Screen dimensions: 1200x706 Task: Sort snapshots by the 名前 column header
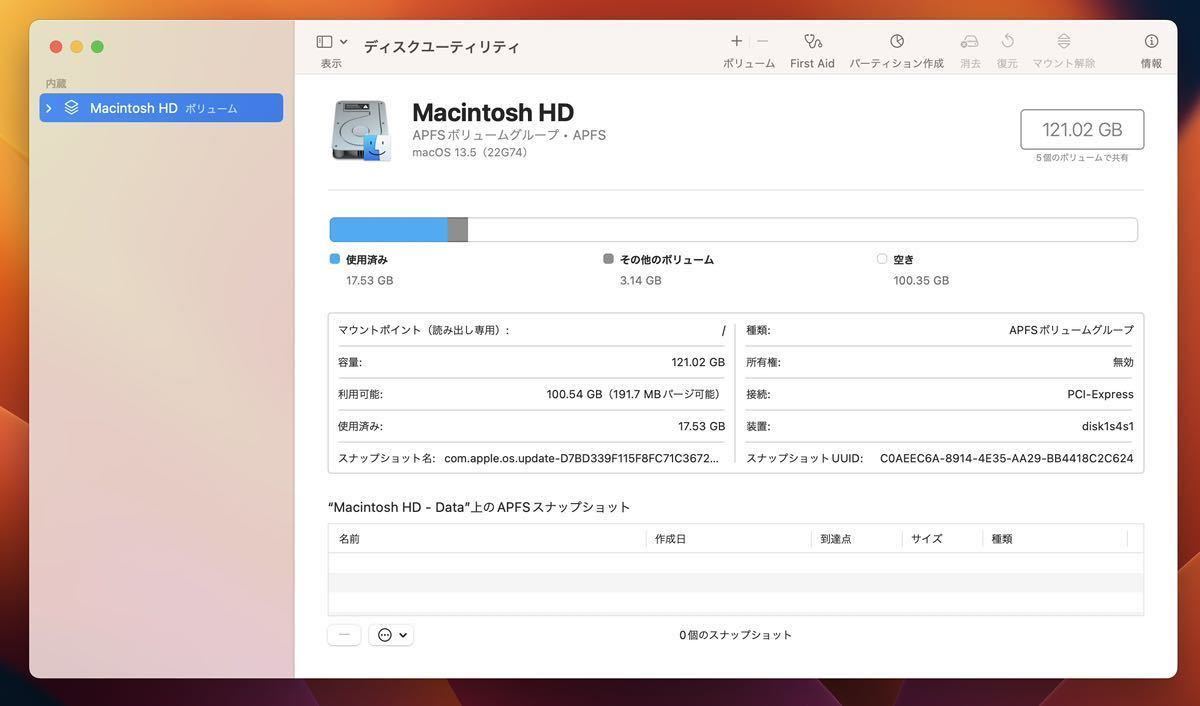point(487,539)
